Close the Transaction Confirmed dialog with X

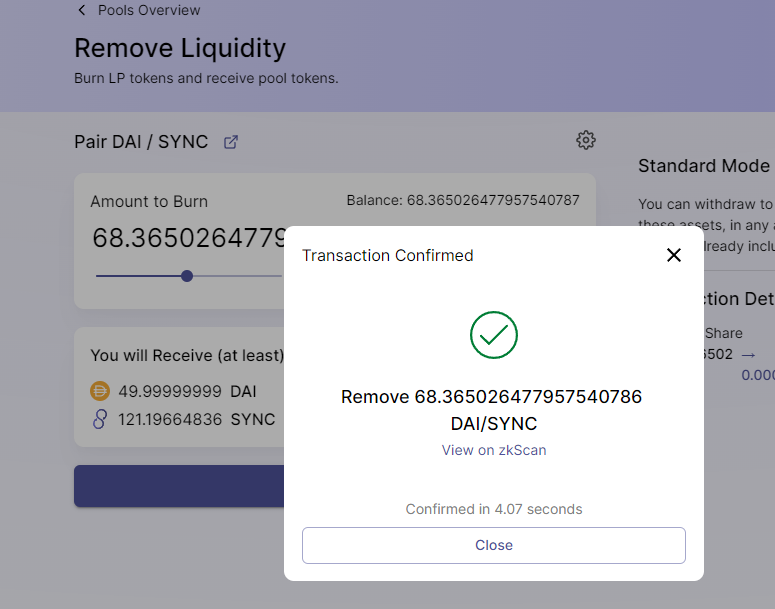click(x=674, y=255)
